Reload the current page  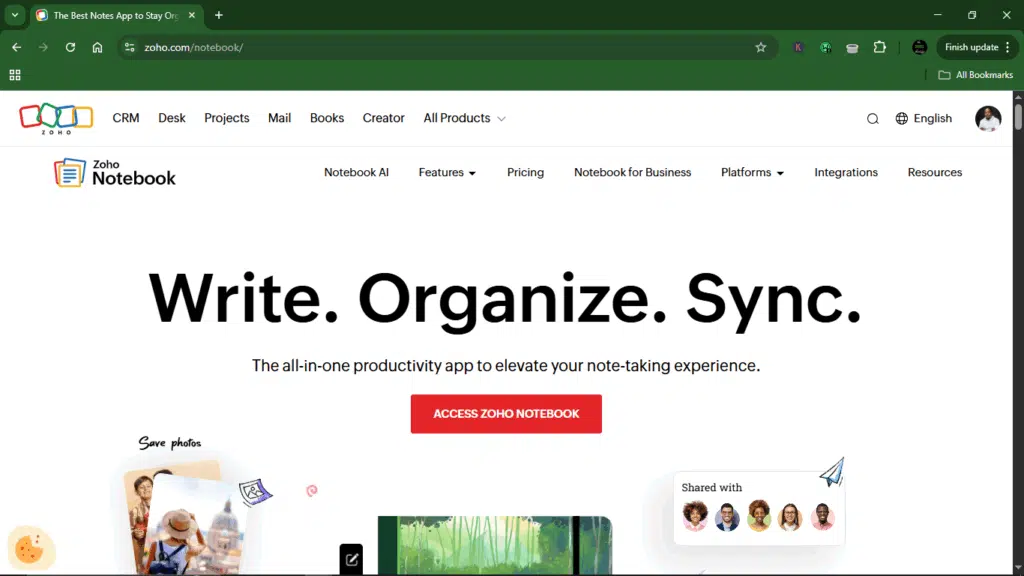point(70,47)
